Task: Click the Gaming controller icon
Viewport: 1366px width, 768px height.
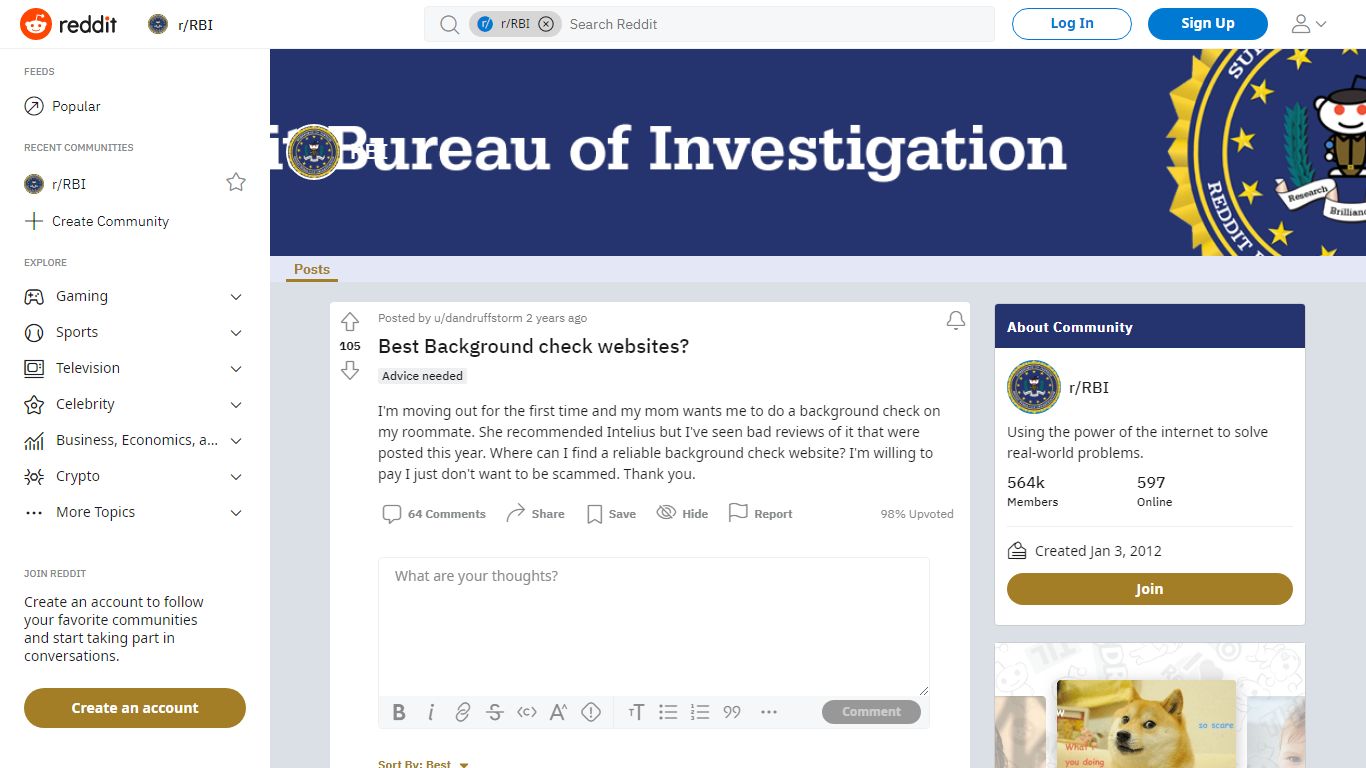Action: 34,297
